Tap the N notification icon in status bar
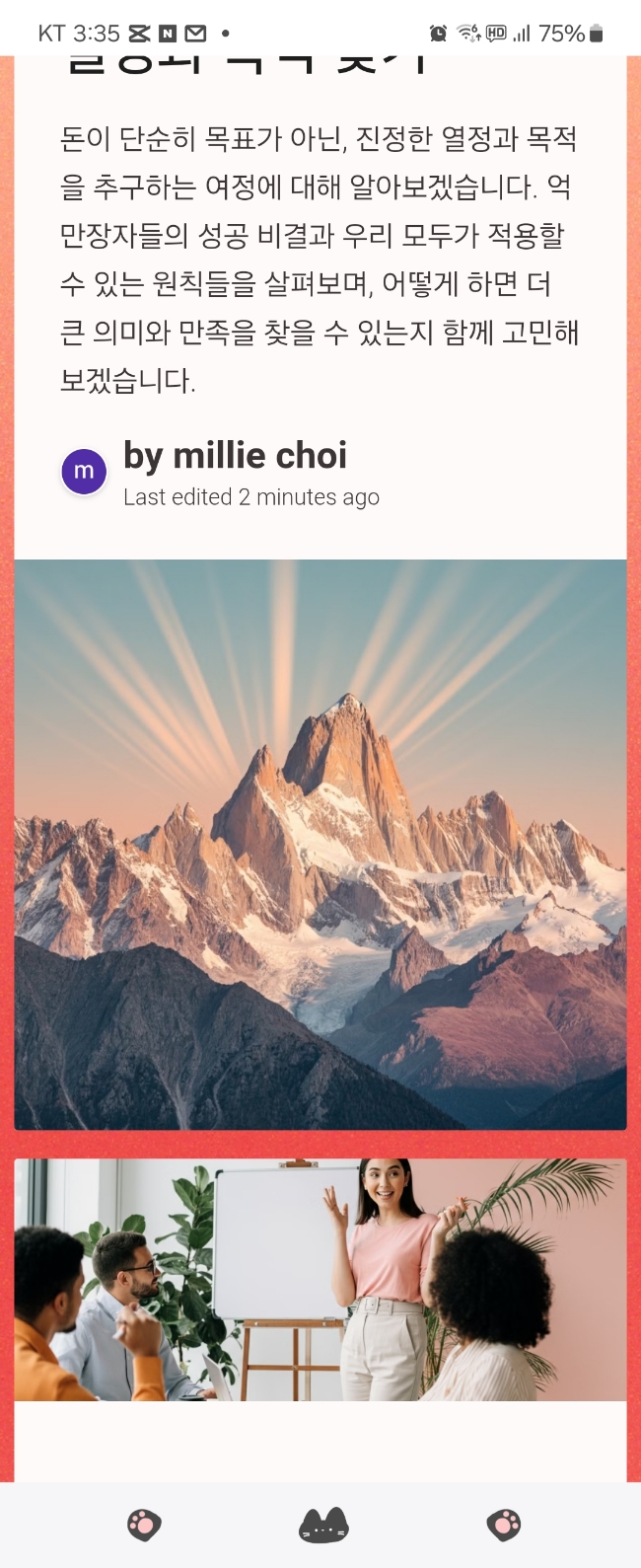The height and width of the screenshot is (1568, 641). [168, 34]
